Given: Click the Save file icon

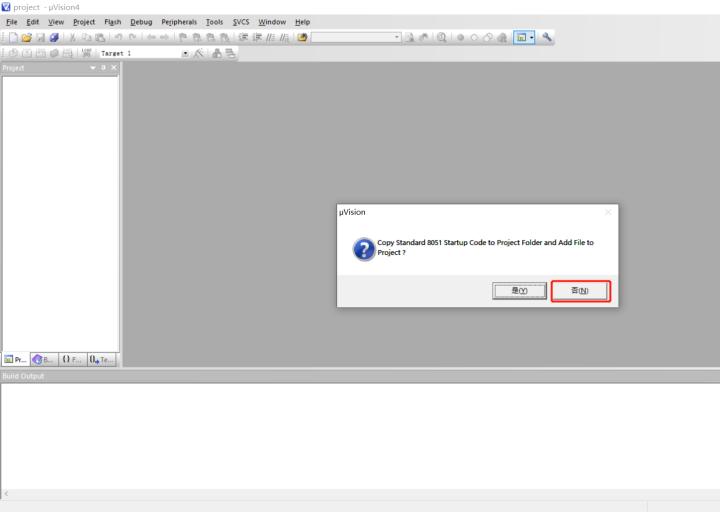Looking at the screenshot, I should tap(40, 38).
